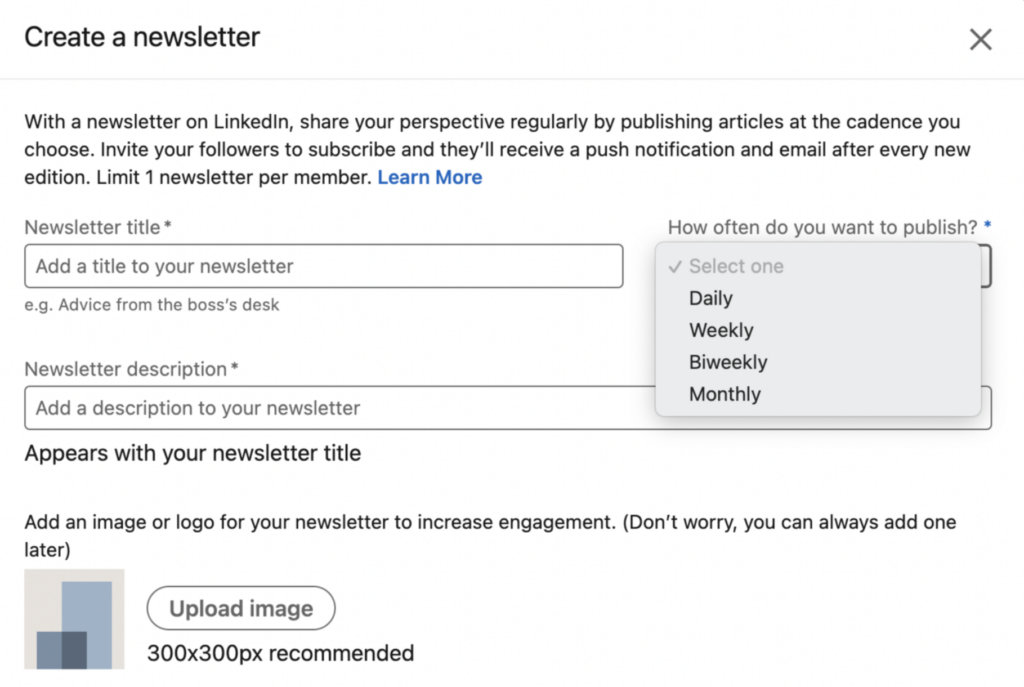1024x687 pixels.
Task: Click the checkmark next to Select one
Action: (x=677, y=266)
